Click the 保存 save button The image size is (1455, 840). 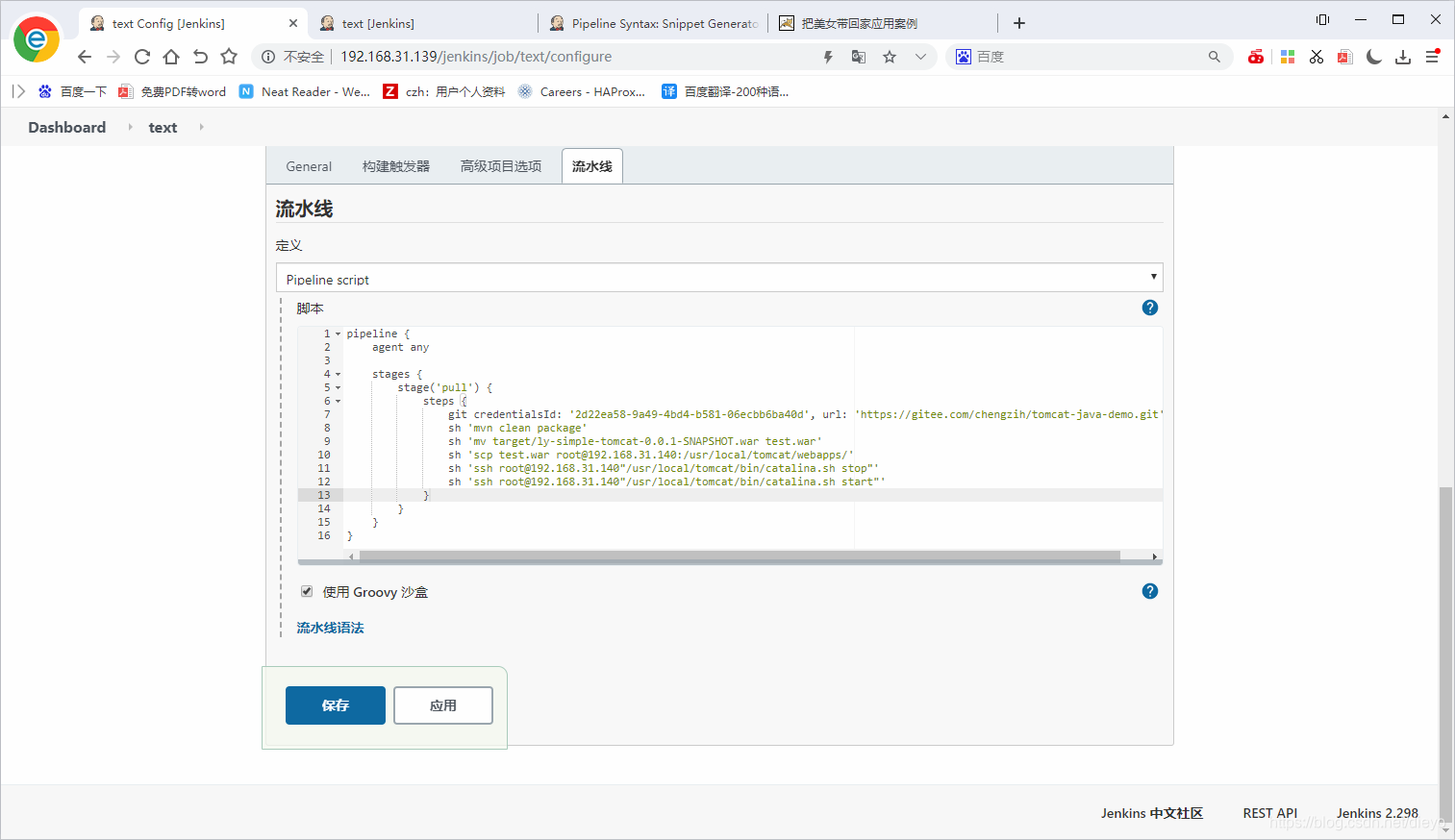click(336, 705)
